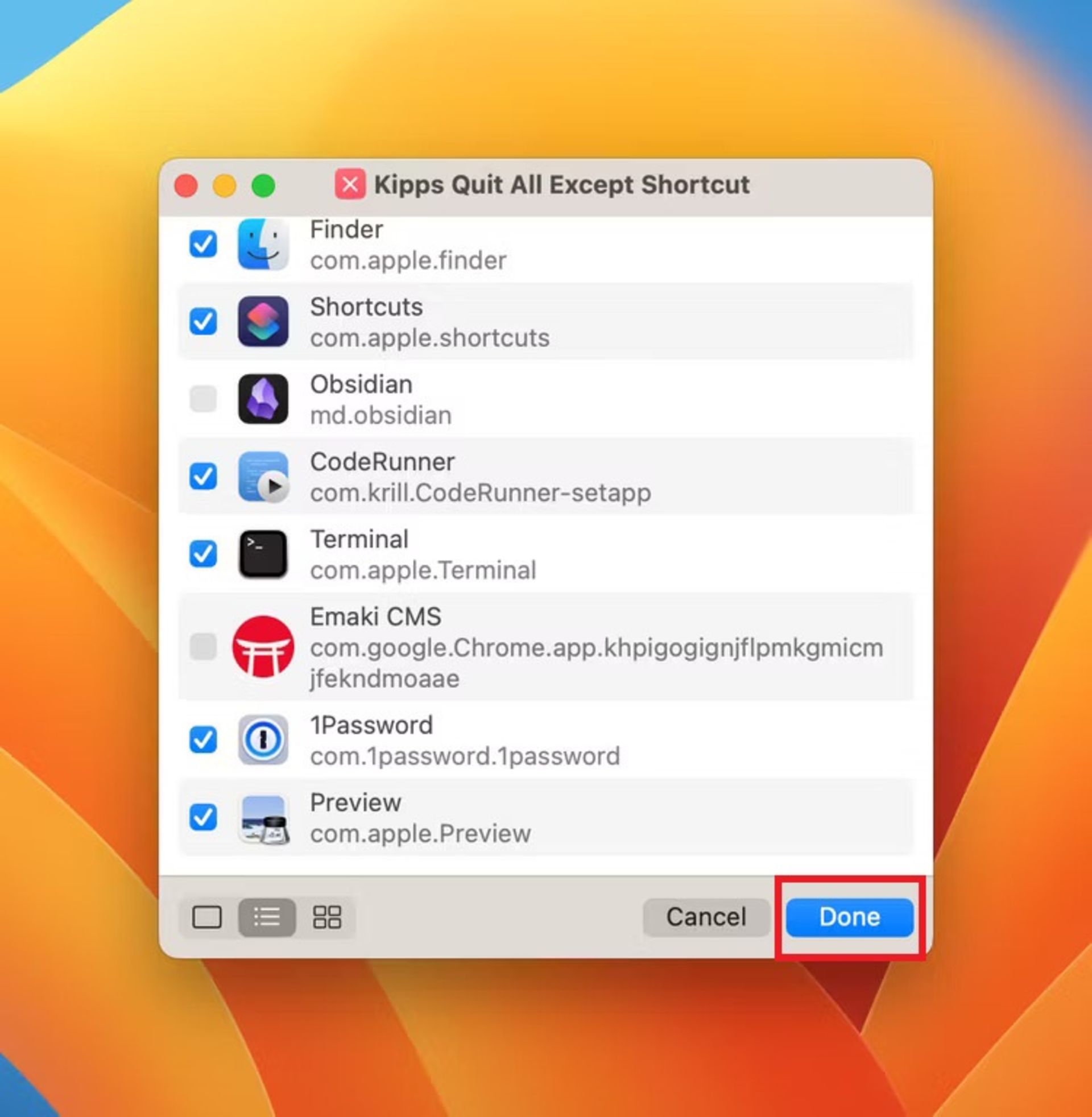This screenshot has height=1117, width=1092.
Task: Uncheck the Terminal checkbox
Action: click(203, 554)
